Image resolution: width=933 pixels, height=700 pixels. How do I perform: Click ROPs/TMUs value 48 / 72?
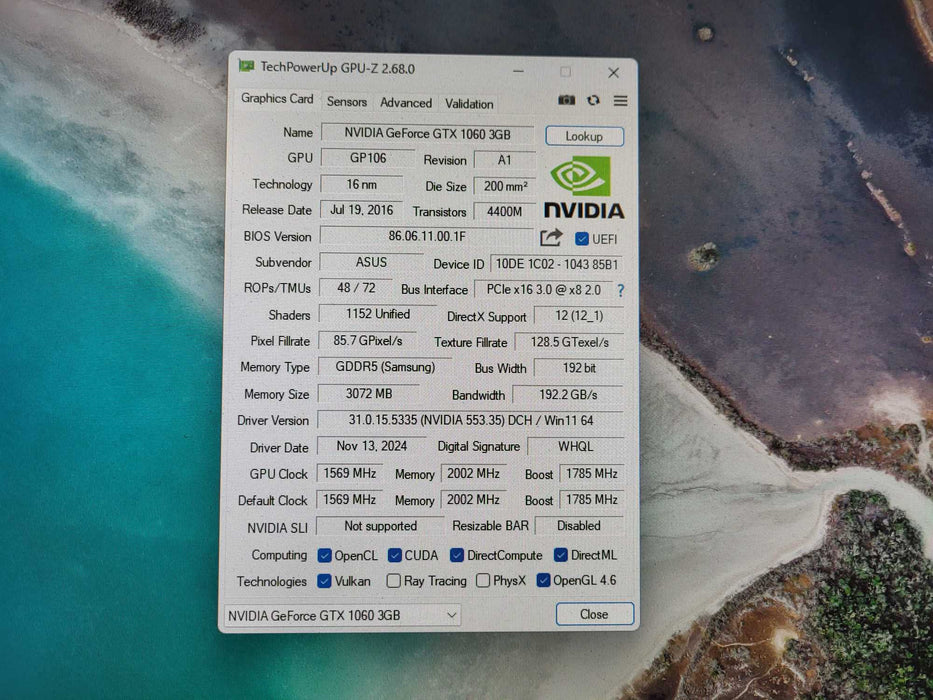click(x=356, y=288)
